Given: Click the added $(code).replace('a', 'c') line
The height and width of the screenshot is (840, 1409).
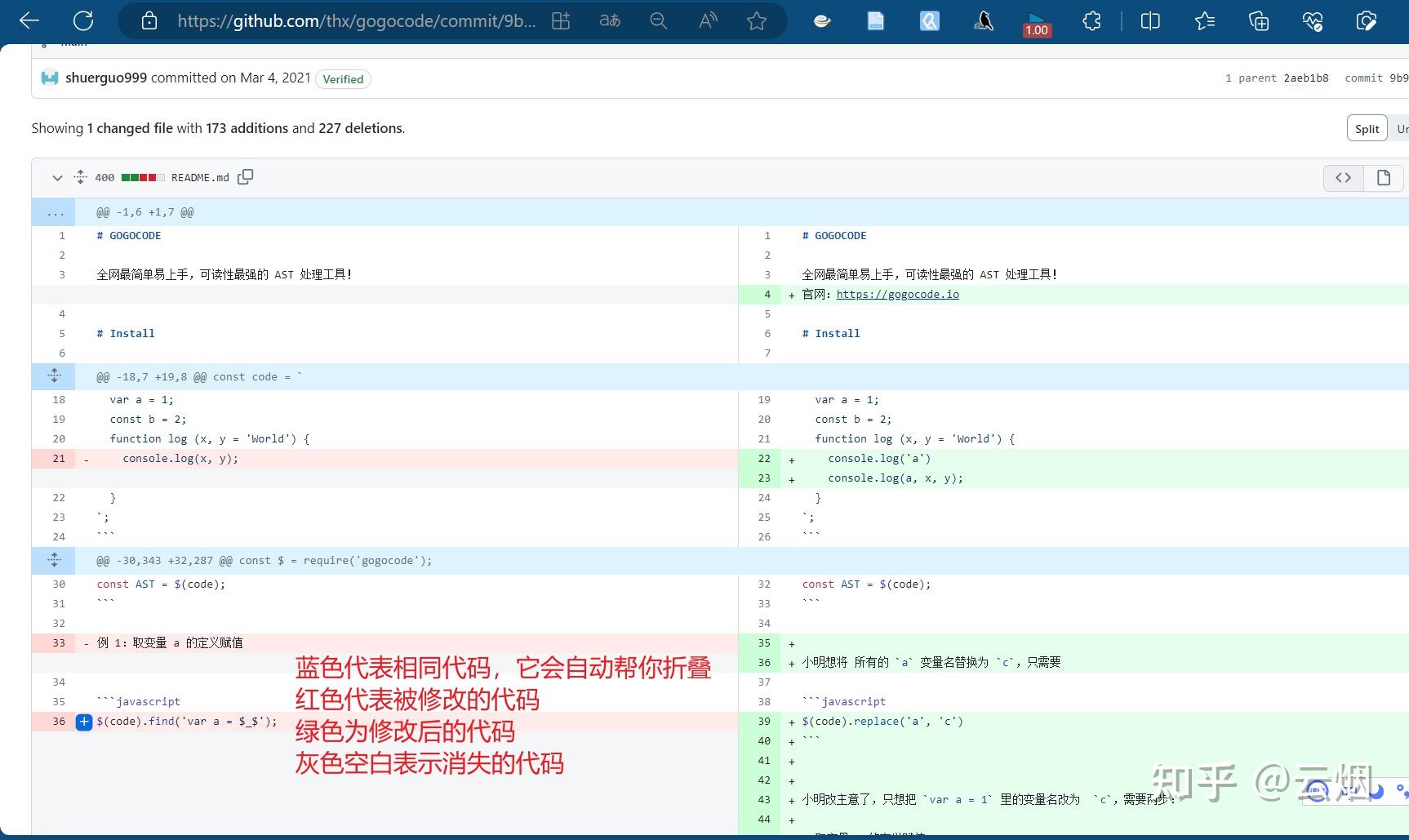Looking at the screenshot, I should tap(882, 722).
